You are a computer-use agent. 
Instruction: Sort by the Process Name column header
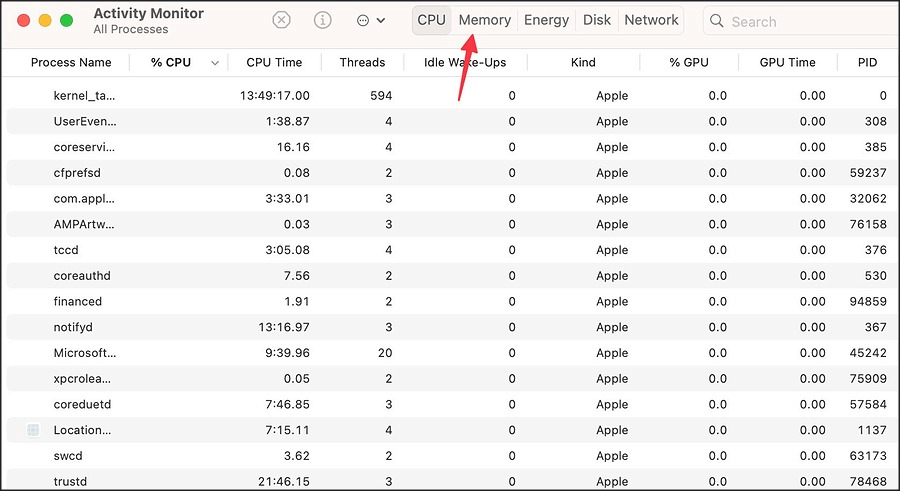pos(71,63)
